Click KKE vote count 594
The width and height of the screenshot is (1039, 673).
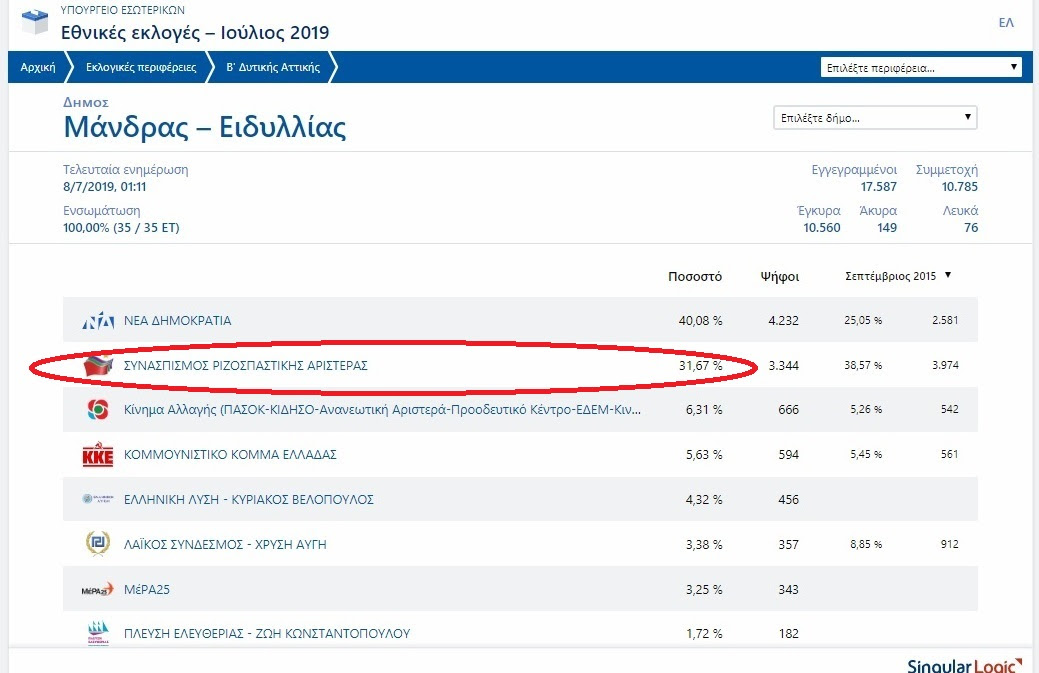click(x=789, y=454)
